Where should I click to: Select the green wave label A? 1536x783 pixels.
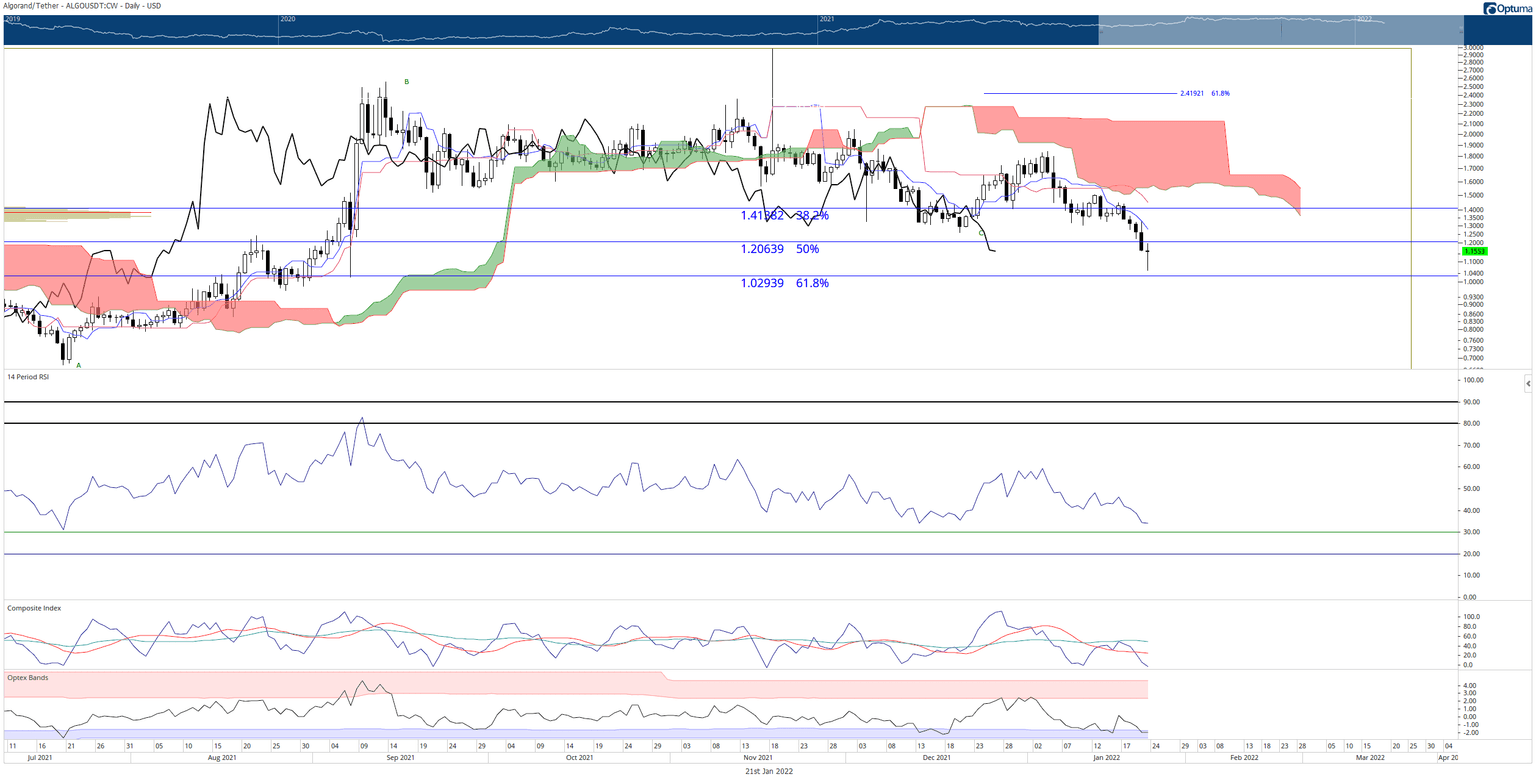pyautogui.click(x=79, y=365)
